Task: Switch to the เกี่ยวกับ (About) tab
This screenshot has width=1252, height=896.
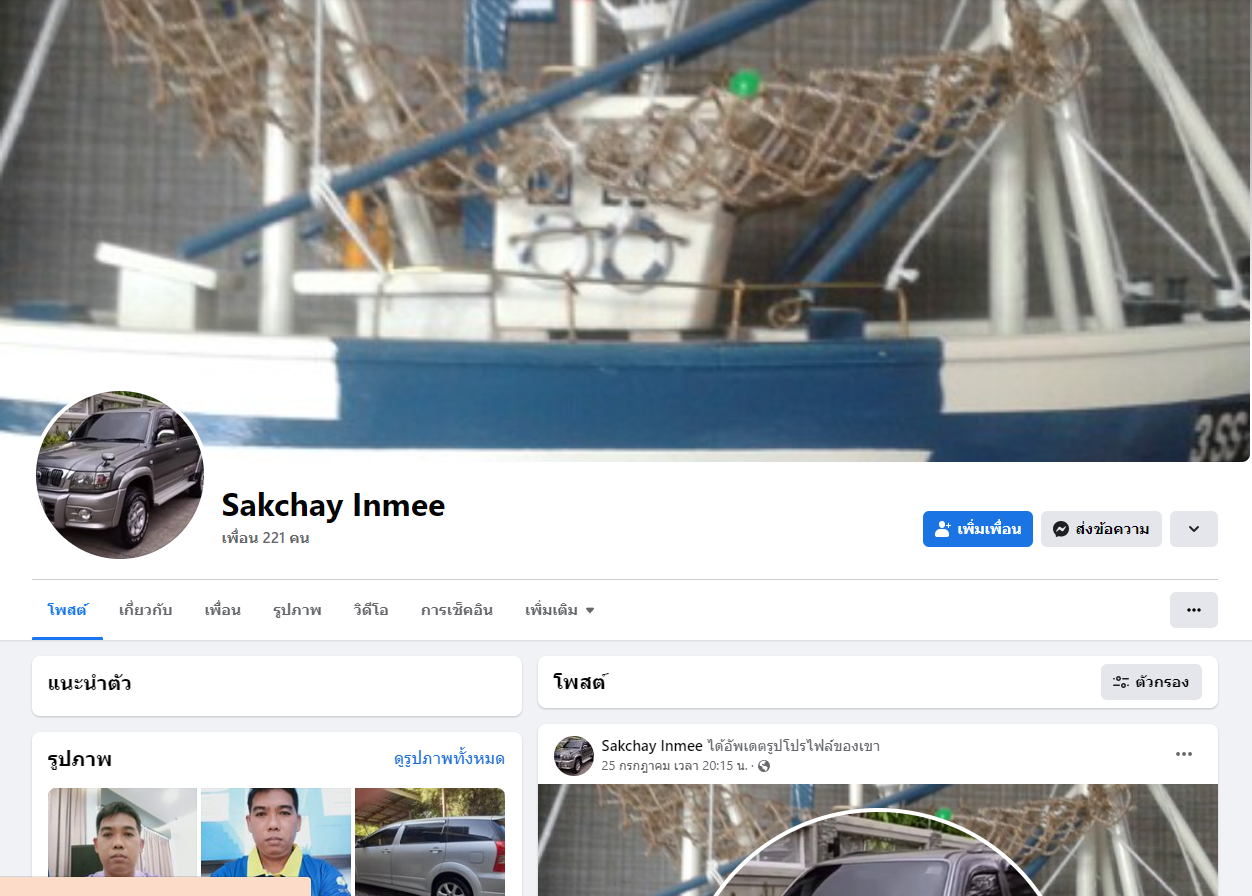Action: 145,610
